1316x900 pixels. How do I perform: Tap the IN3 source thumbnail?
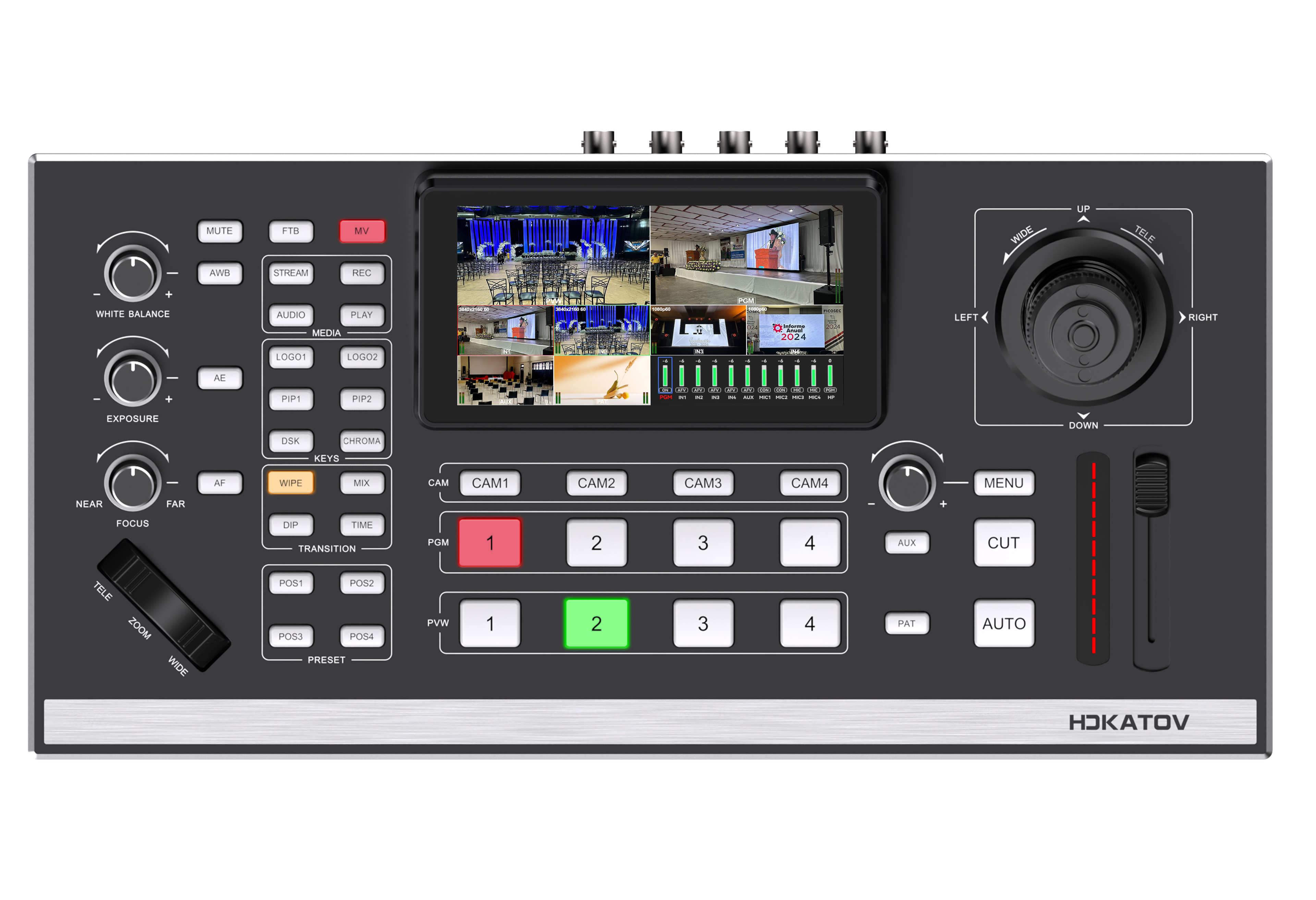pyautogui.click(x=698, y=331)
